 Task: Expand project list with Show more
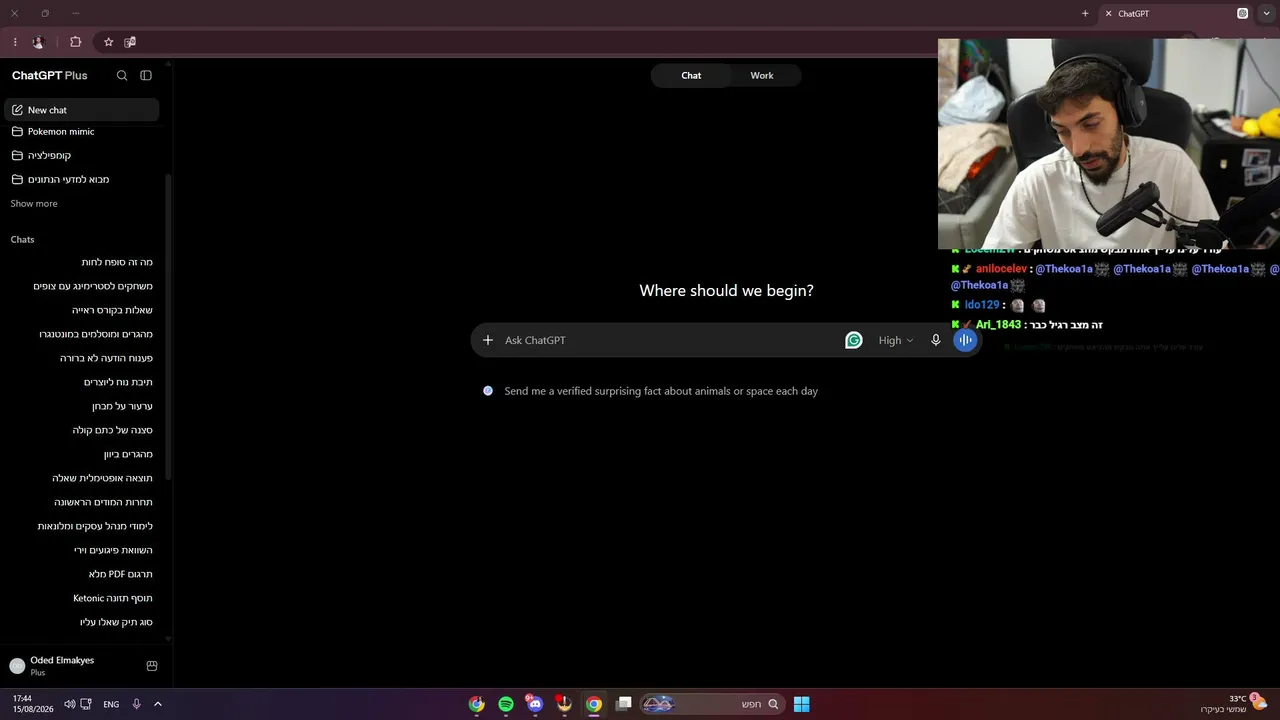[x=34, y=203]
